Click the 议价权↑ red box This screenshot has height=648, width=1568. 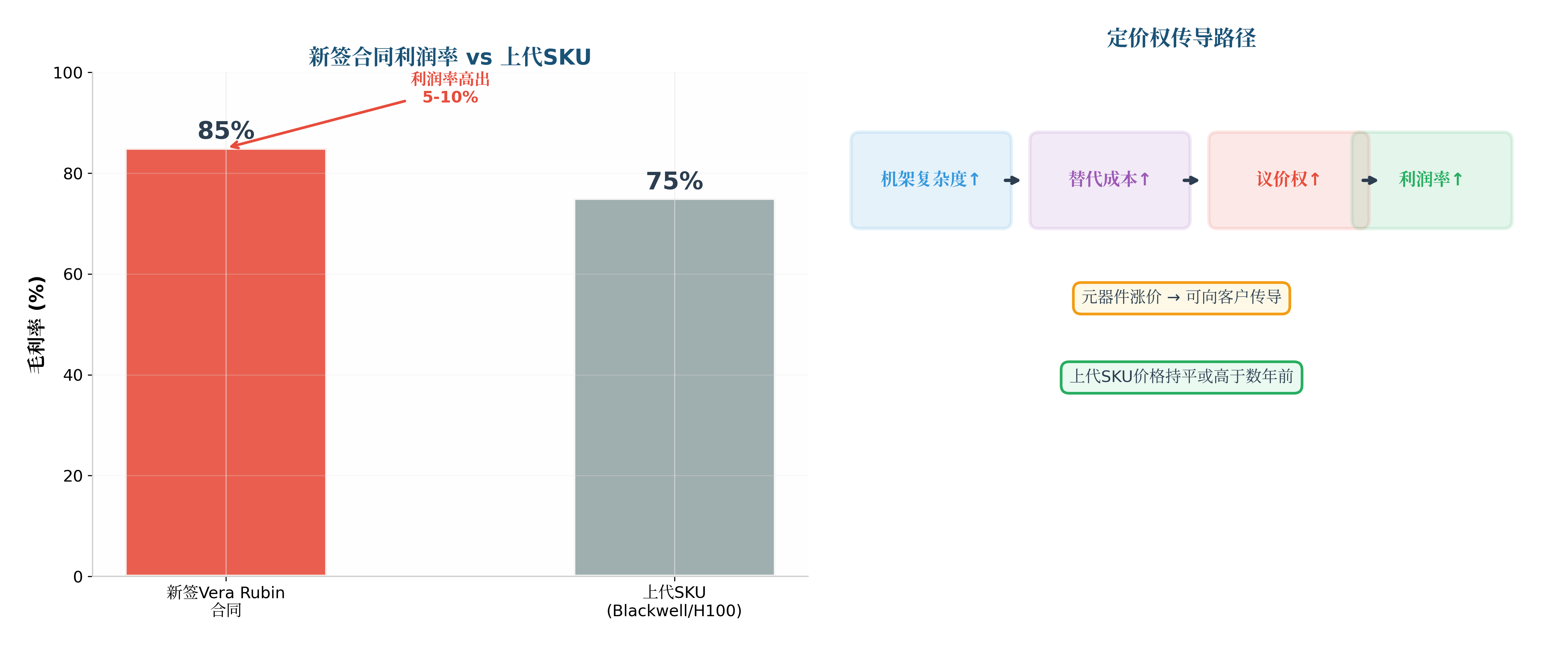pyautogui.click(x=1289, y=180)
